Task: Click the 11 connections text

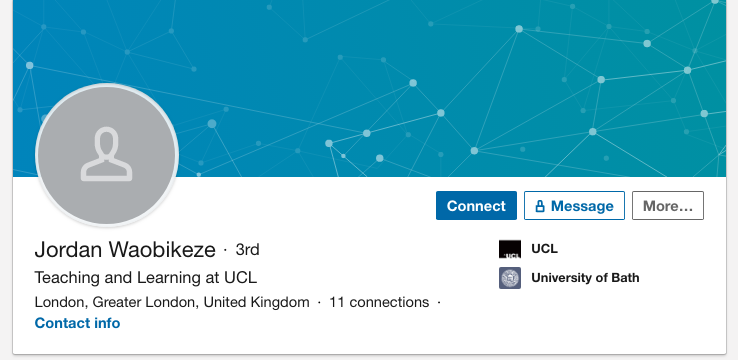Action: (379, 302)
